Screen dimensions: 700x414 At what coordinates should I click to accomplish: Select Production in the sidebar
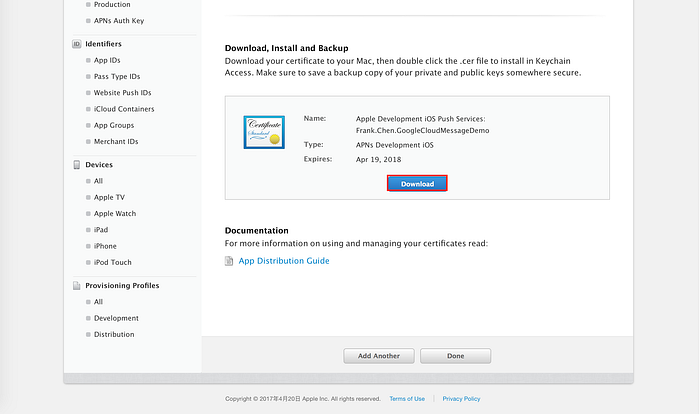[x=112, y=4]
